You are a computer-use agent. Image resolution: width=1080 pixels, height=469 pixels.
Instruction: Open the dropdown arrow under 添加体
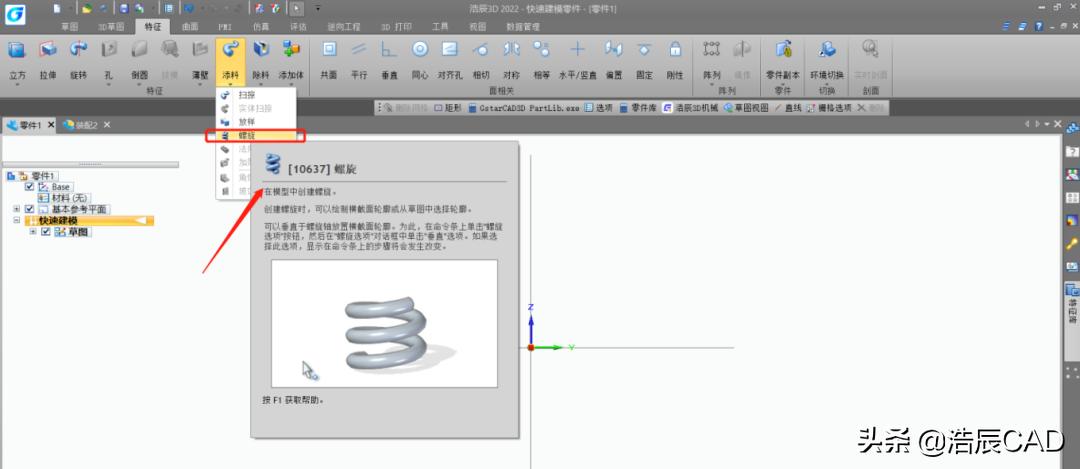[x=291, y=84]
